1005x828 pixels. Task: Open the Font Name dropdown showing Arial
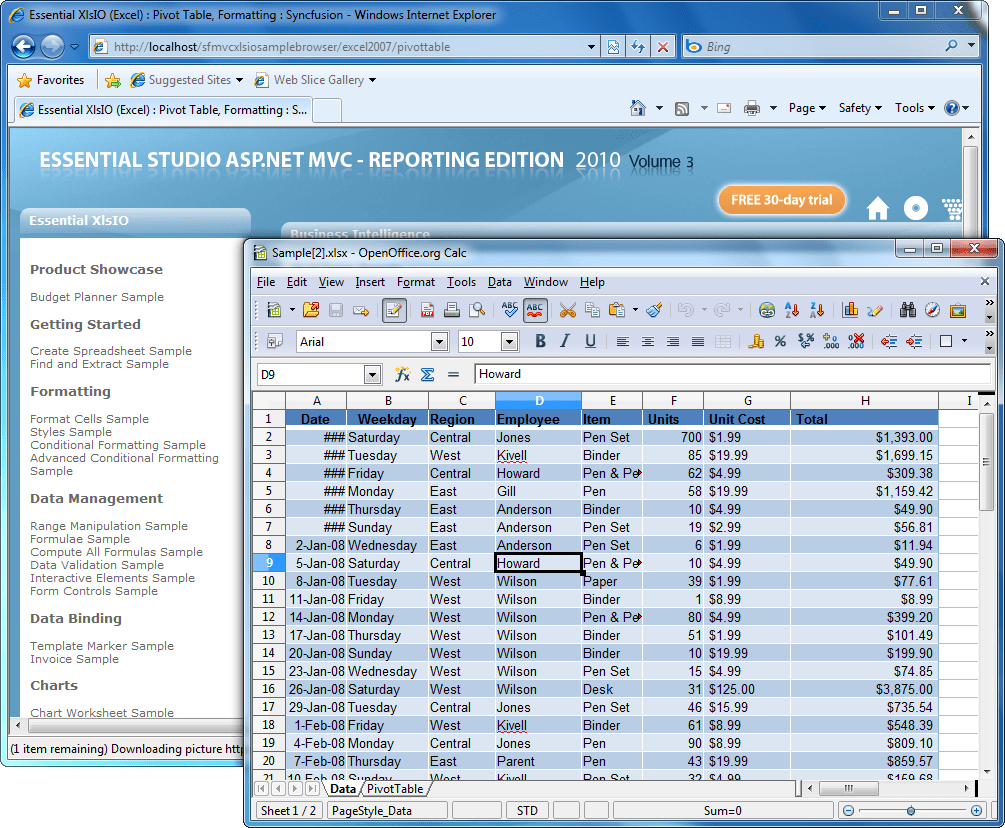pyautogui.click(x=439, y=342)
